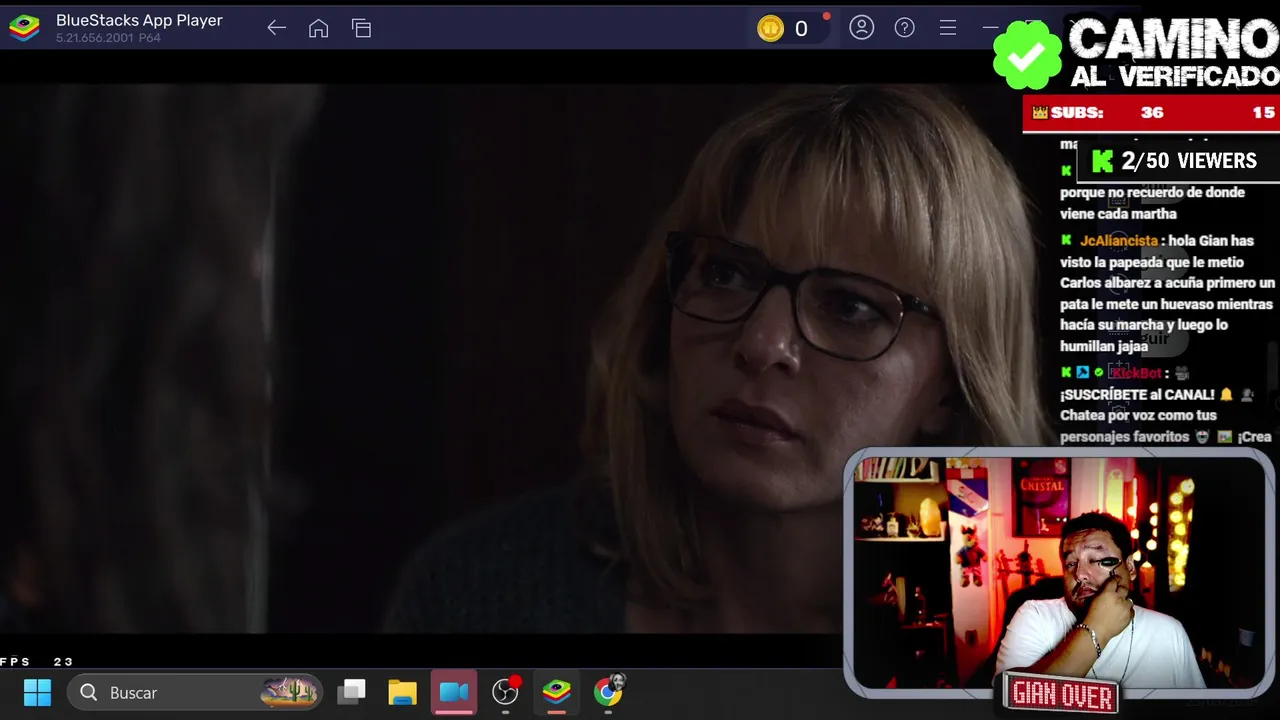Open the BlueStacks account profile icon

pyautogui.click(x=862, y=28)
